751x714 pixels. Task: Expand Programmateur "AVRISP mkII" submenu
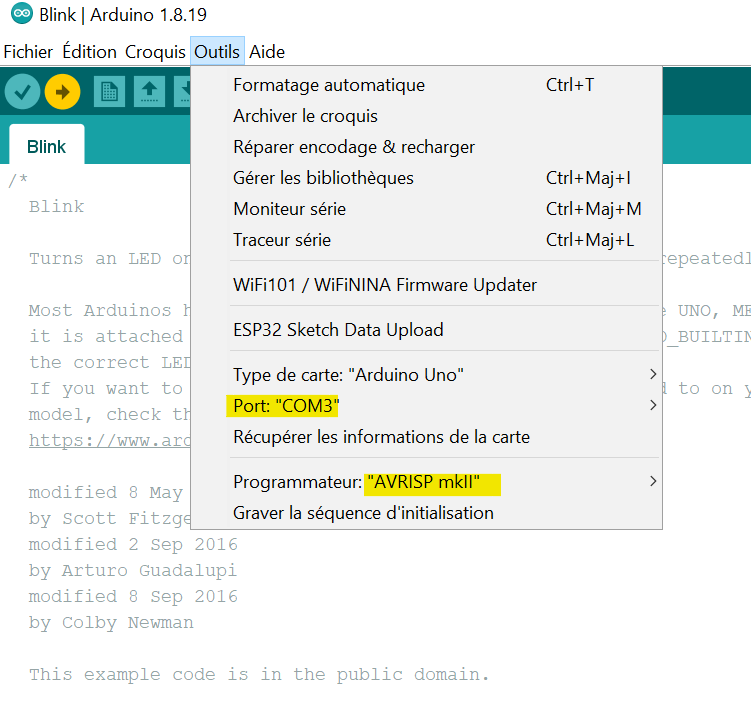coord(426,482)
